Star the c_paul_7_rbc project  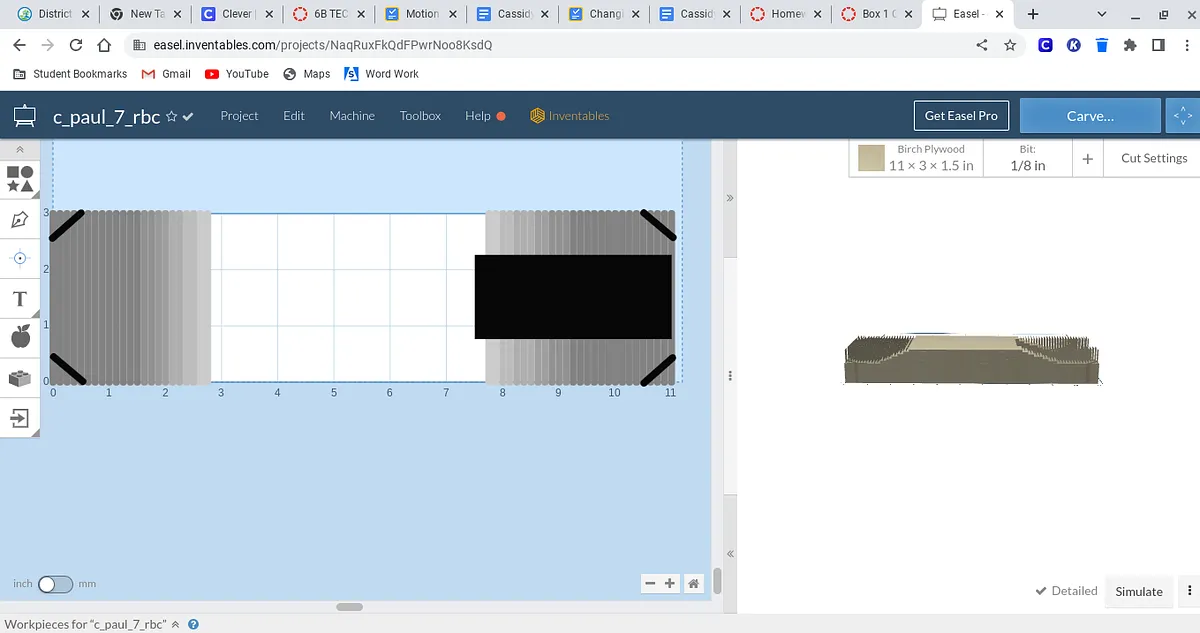tap(171, 116)
